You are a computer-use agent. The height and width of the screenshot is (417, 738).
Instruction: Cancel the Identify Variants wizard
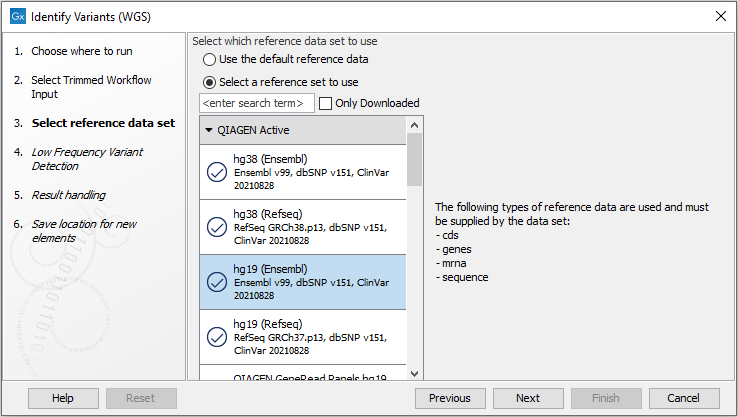point(684,398)
